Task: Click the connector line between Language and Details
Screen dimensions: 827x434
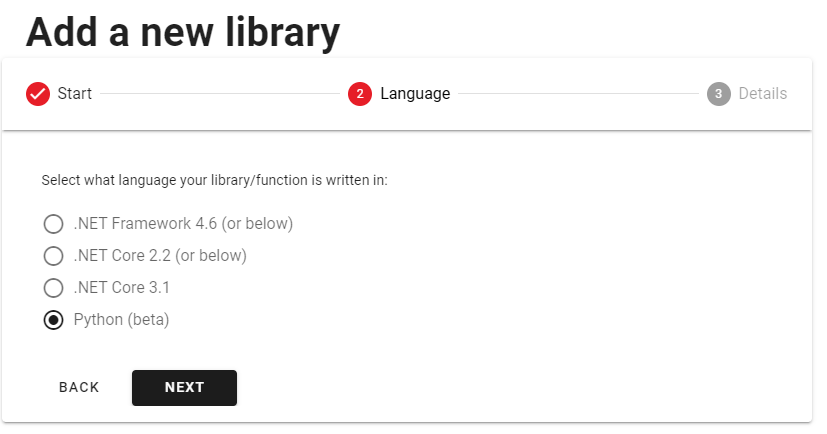Action: tap(579, 94)
